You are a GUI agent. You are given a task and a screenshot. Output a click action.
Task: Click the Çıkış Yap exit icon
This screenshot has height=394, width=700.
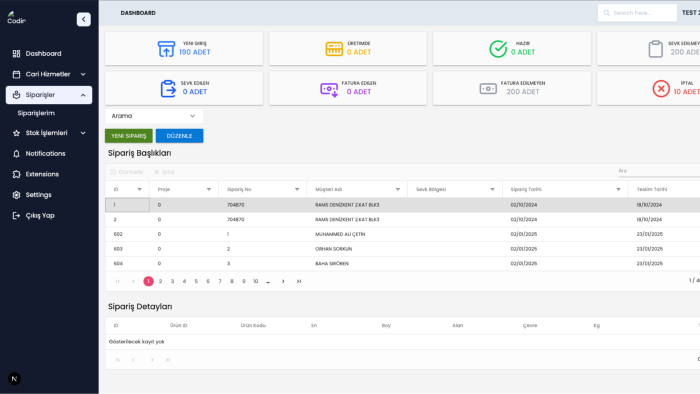[17, 216]
